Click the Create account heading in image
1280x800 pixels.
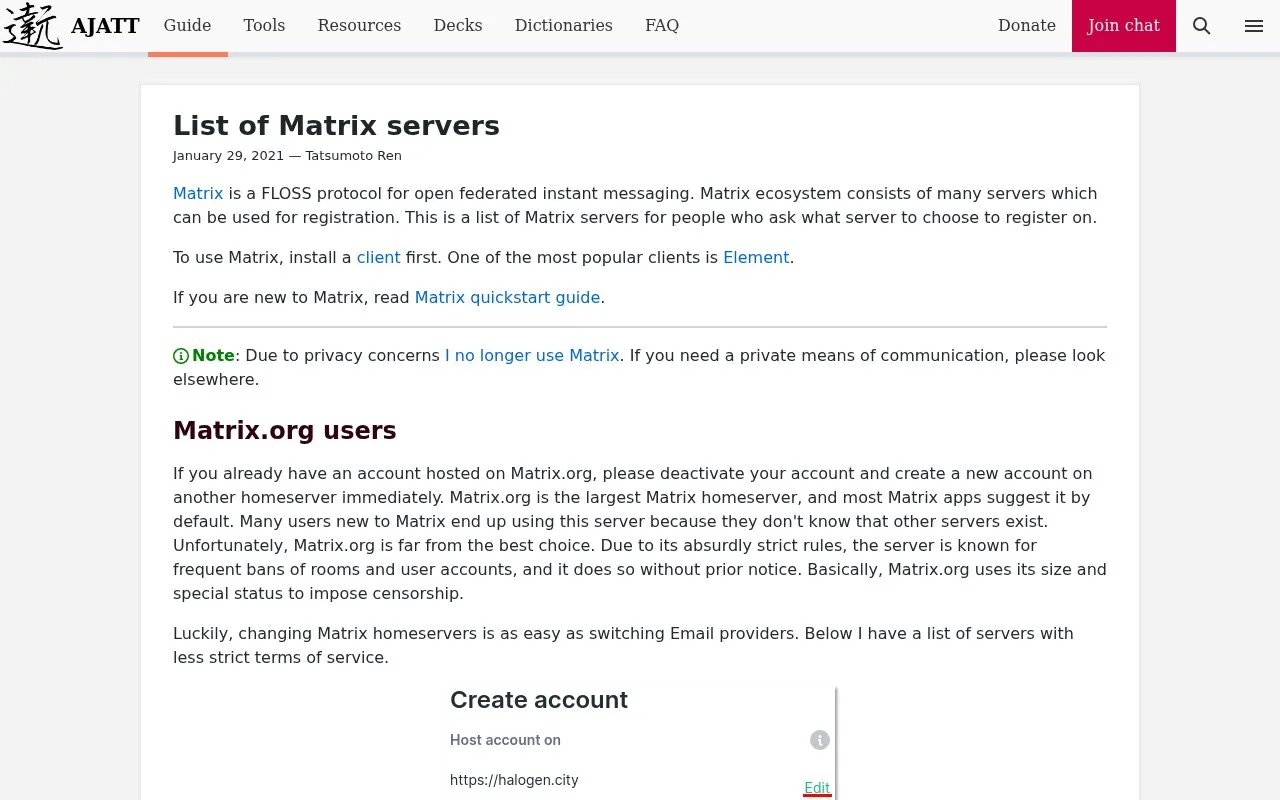(x=539, y=700)
